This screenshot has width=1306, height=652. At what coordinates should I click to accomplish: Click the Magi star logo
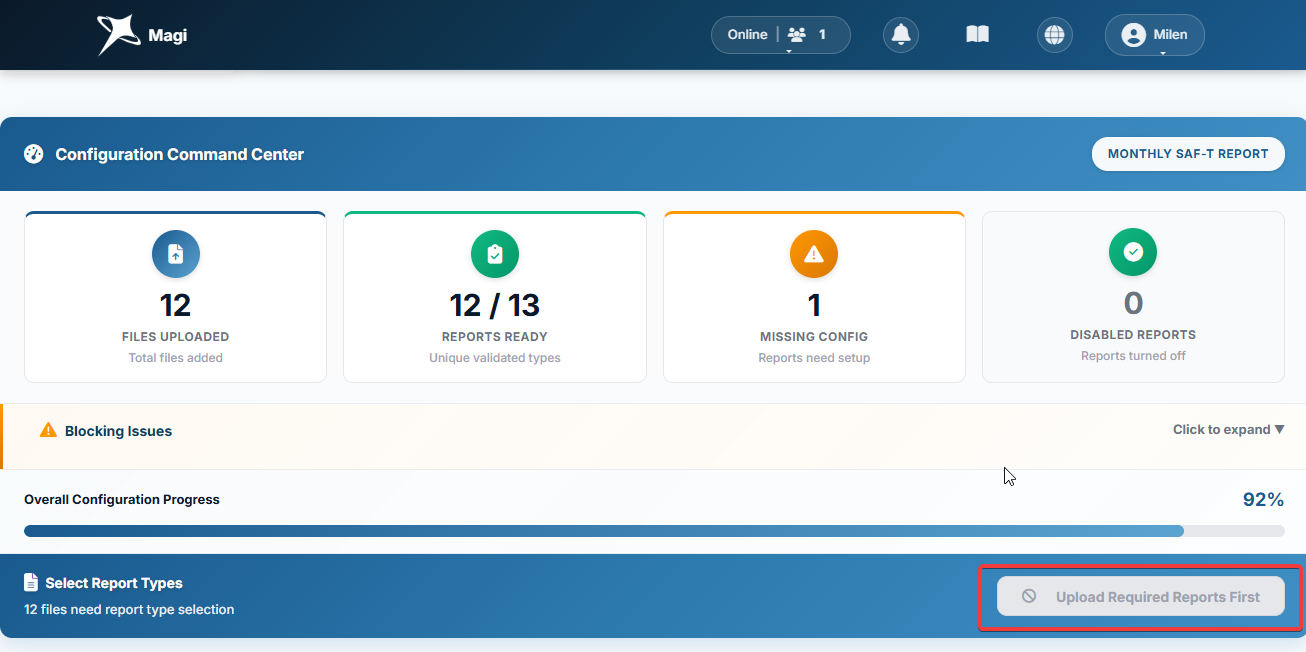click(x=118, y=35)
